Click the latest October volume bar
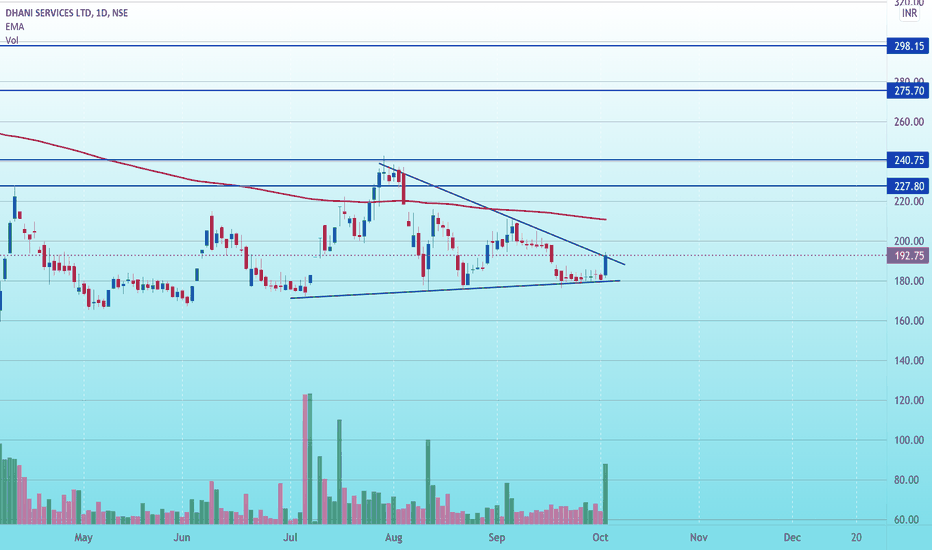The width and height of the screenshot is (932, 550). click(605, 494)
